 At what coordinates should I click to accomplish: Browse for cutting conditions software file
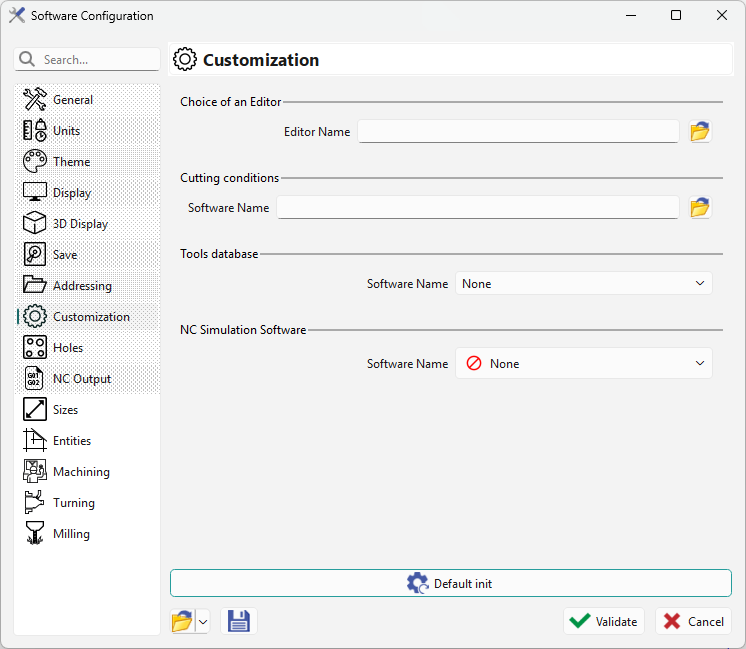(700, 207)
